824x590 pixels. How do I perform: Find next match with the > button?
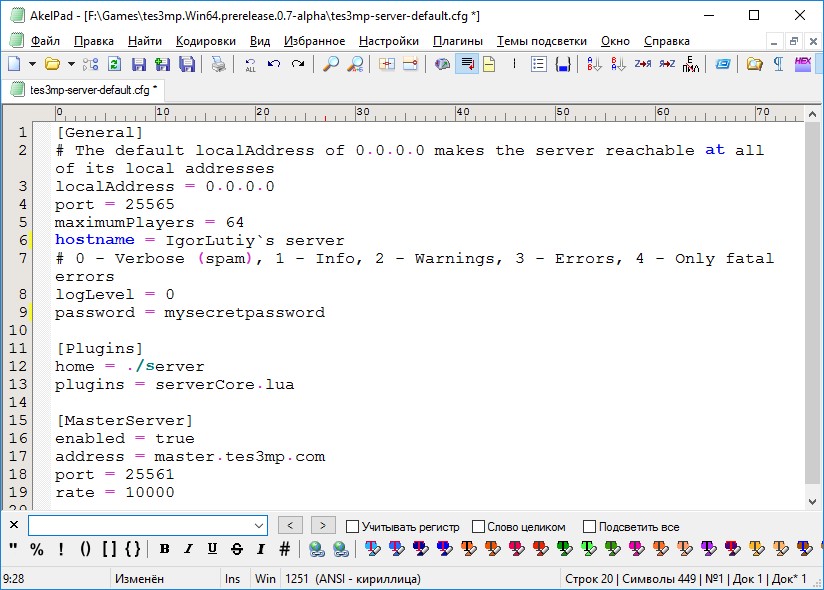(323, 525)
